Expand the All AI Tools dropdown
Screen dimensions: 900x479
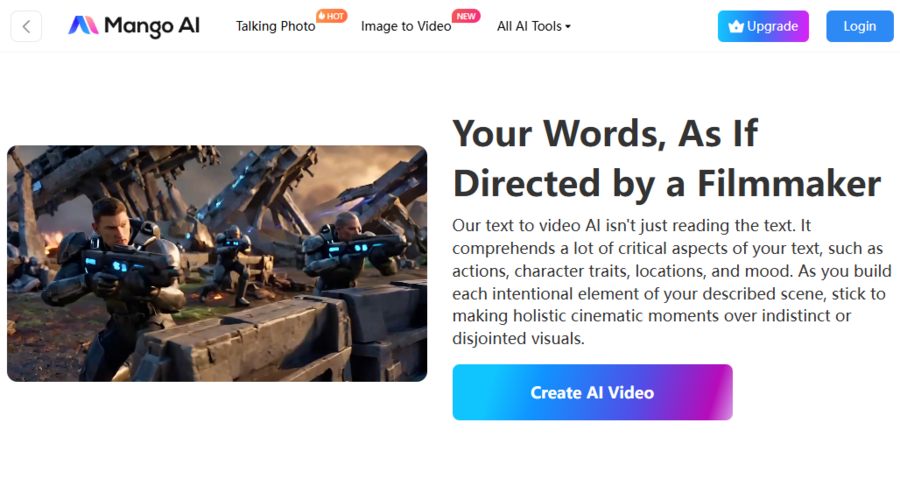[533, 27]
